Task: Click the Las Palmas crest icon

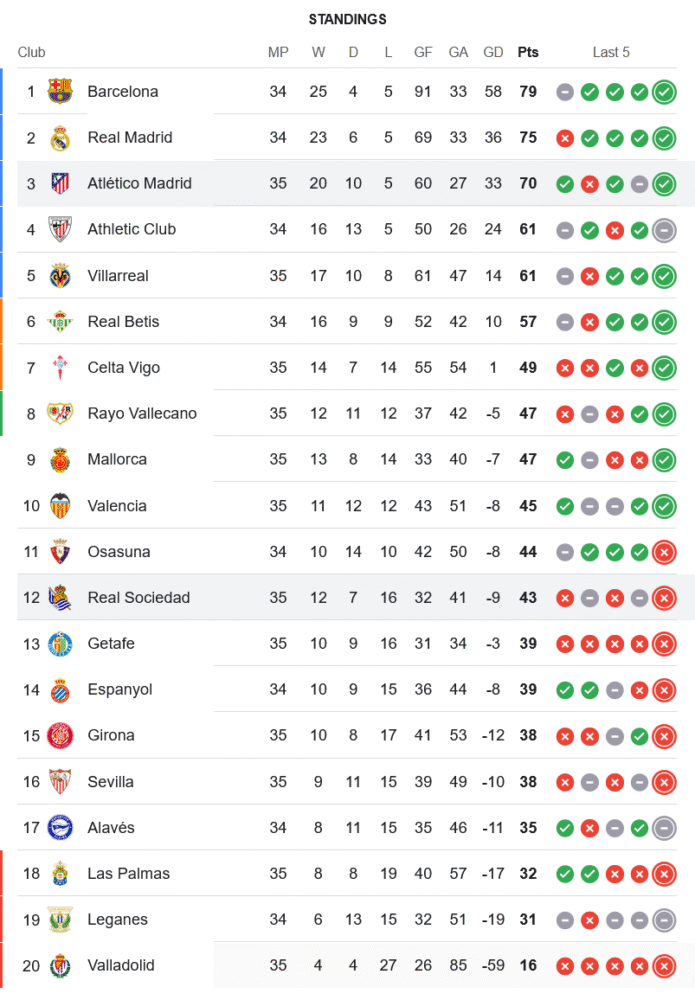Action: pos(60,874)
